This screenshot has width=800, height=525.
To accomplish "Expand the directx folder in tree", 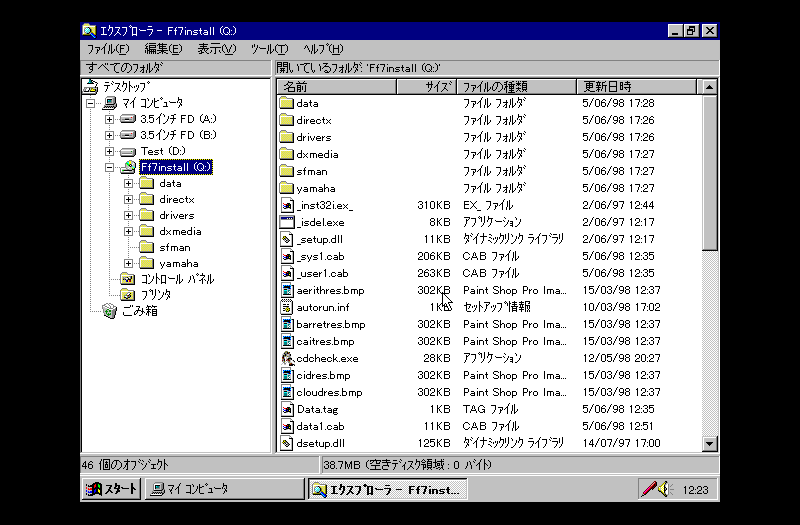I will [x=129, y=199].
